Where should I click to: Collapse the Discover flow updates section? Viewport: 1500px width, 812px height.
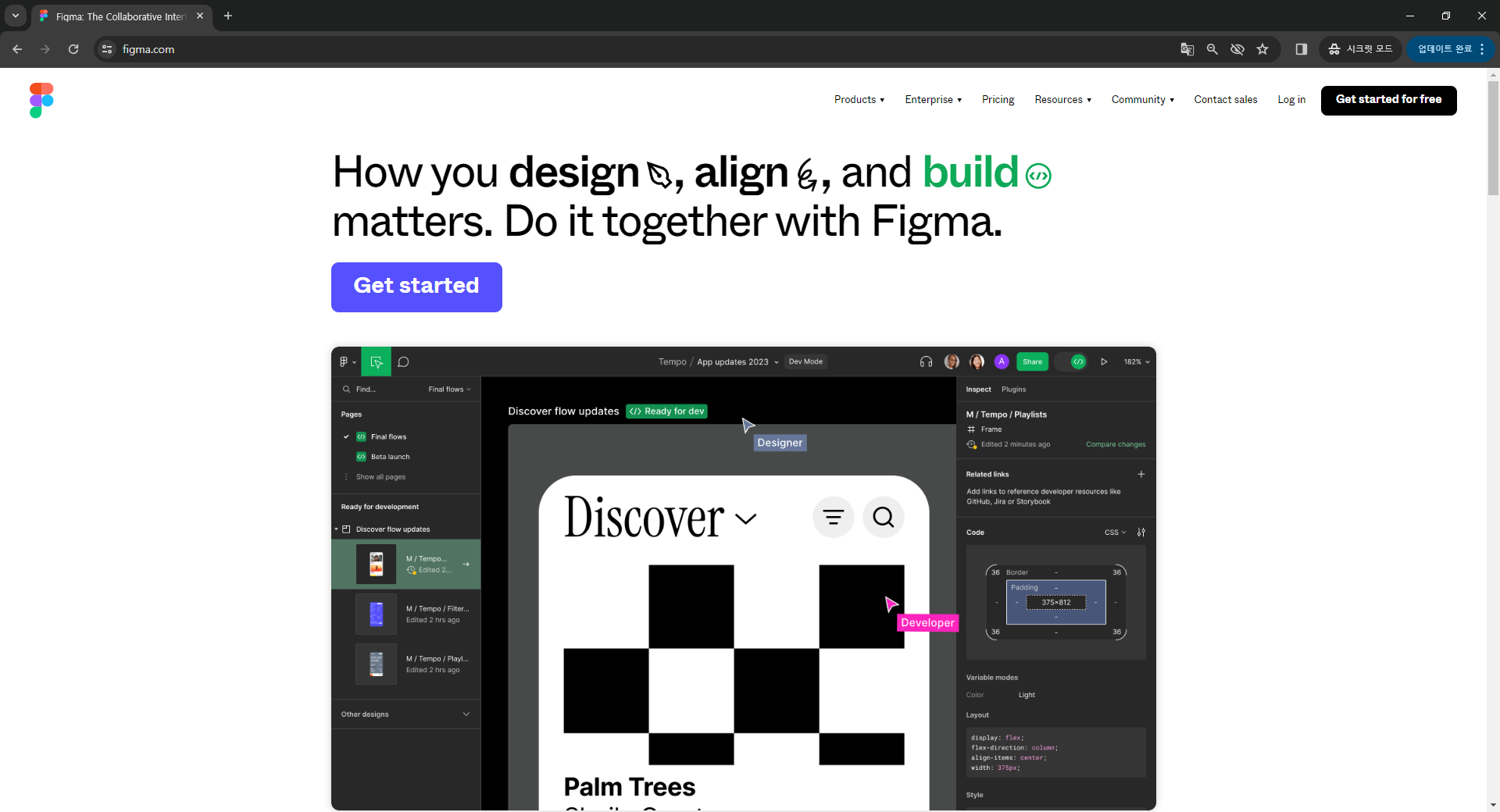(x=336, y=529)
